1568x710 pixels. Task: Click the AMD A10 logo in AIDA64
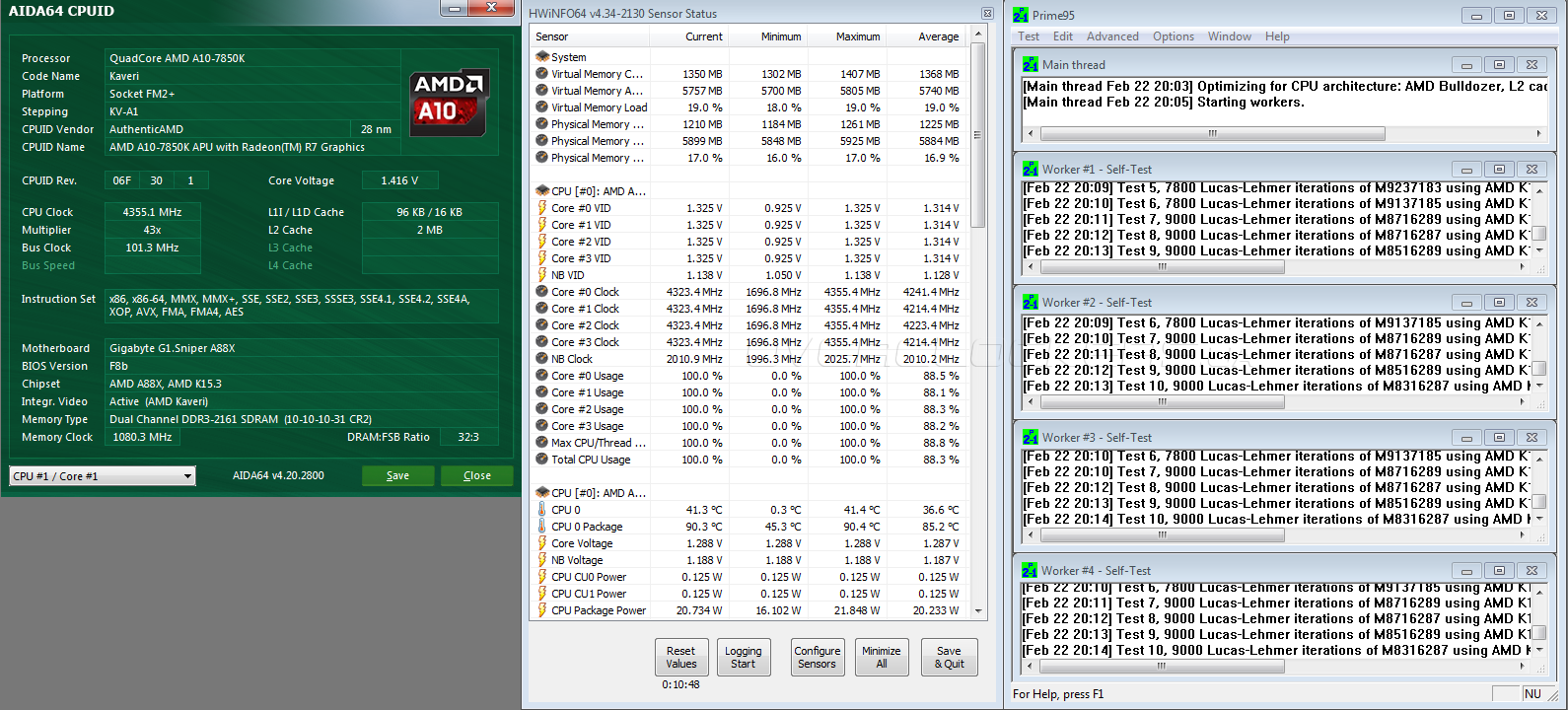click(x=449, y=102)
